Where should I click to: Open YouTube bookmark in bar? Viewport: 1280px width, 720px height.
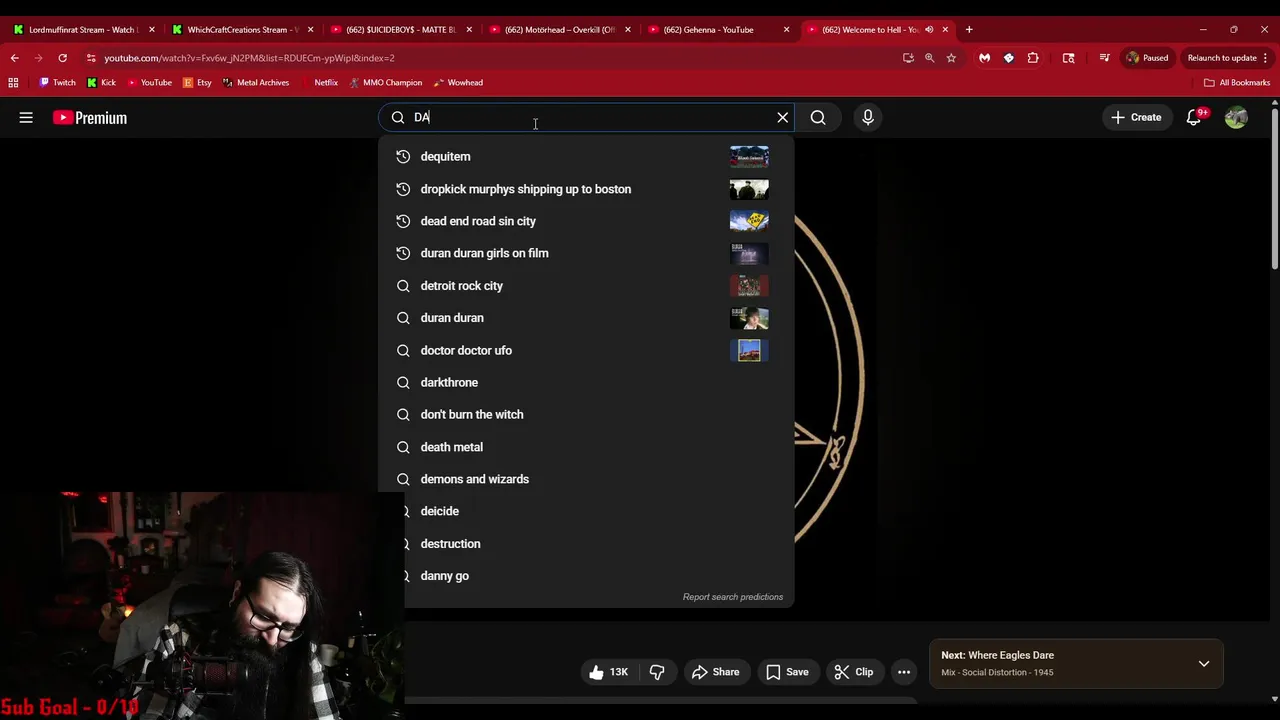149,83
